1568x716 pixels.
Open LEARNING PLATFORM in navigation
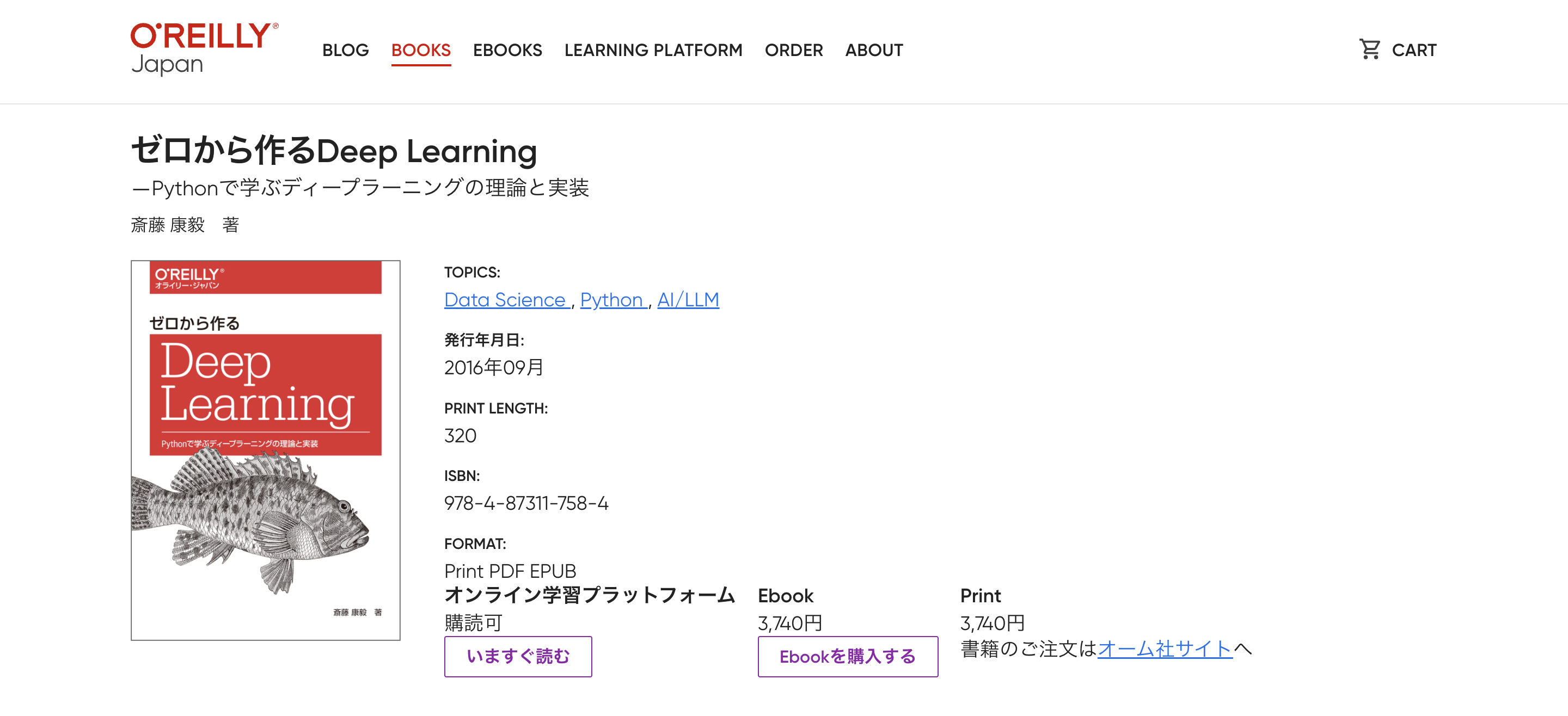pos(653,50)
